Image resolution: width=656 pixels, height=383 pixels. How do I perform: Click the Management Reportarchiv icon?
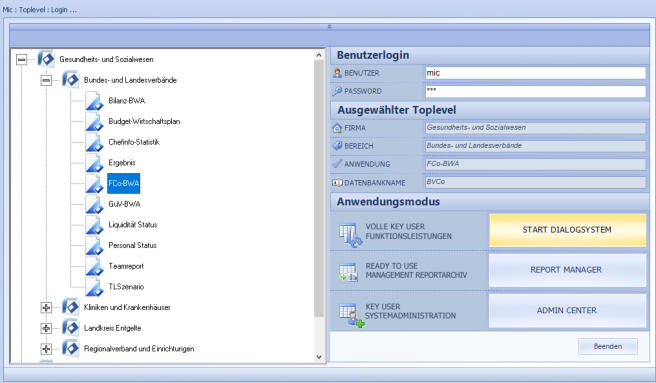click(x=348, y=272)
